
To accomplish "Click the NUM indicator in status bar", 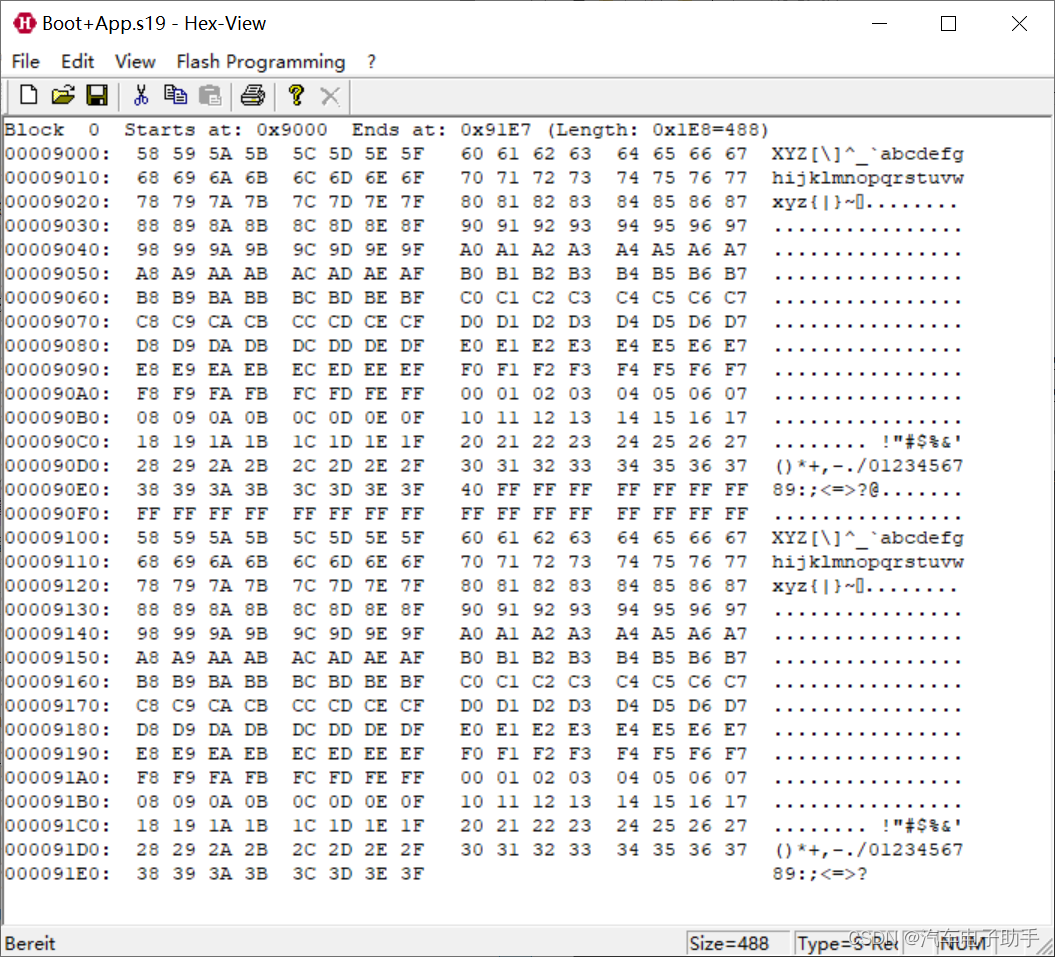I will click(x=963, y=943).
